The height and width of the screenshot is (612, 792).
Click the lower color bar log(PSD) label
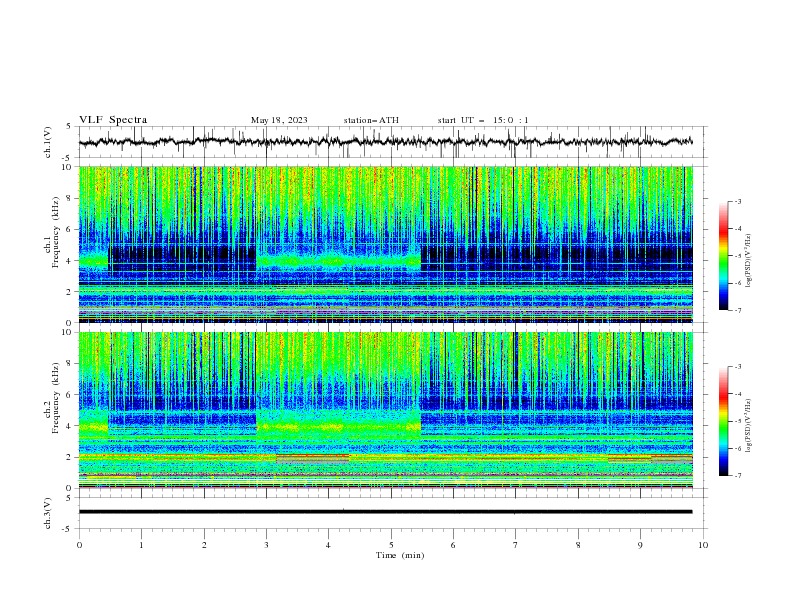[x=749, y=425]
